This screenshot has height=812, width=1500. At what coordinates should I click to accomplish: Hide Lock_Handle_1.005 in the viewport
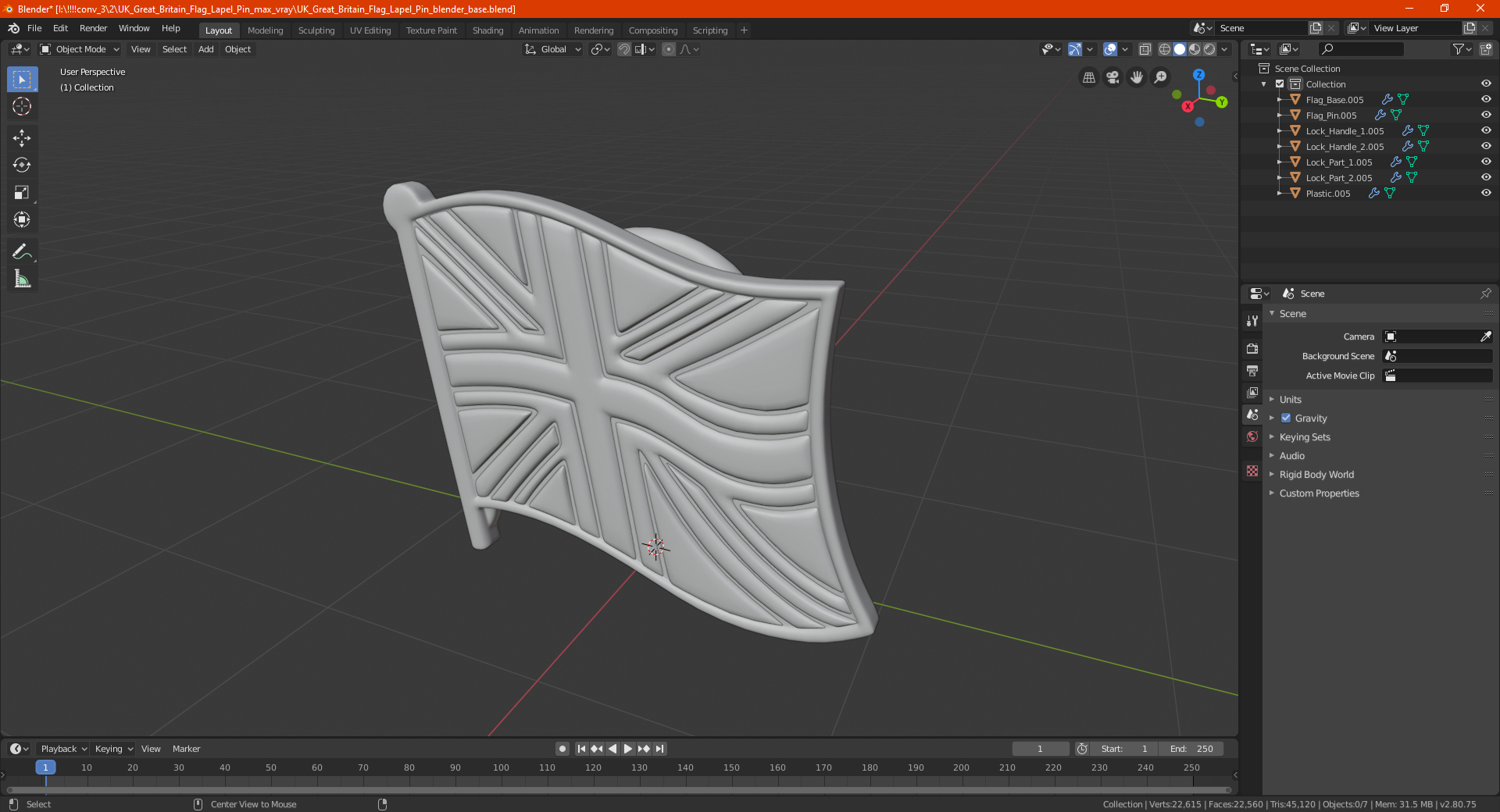click(x=1486, y=130)
